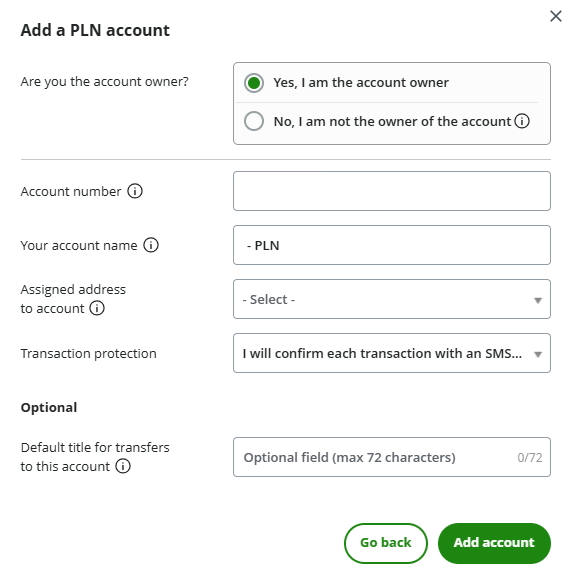Click info icon beside 'not the owner' option
Image resolution: width=571 pixels, height=584 pixels.
pyautogui.click(x=522, y=121)
